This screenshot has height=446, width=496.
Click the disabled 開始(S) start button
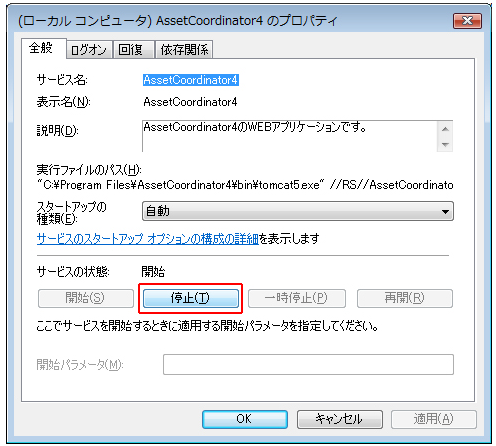(86, 298)
